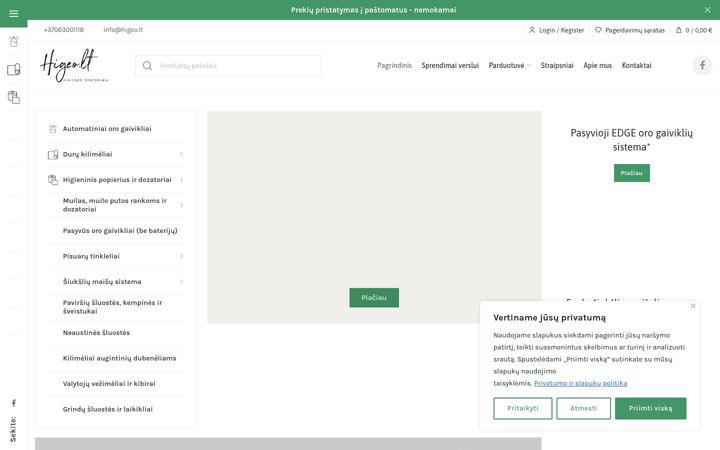
Task: Open Straipsniai in the navigation
Action: click(557, 65)
